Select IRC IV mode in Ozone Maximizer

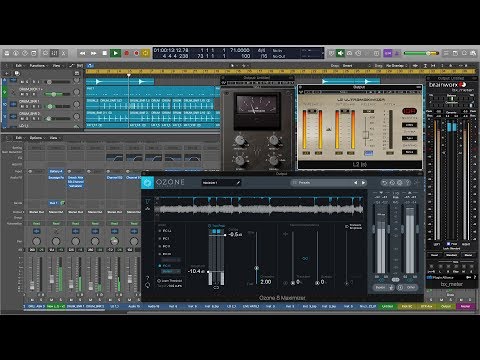[x=165, y=266]
